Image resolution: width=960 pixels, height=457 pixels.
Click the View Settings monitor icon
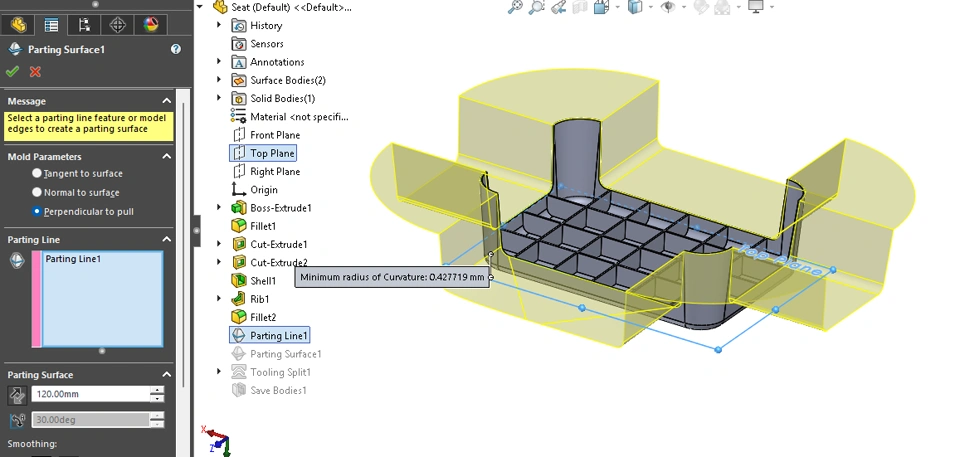pyautogui.click(x=757, y=7)
